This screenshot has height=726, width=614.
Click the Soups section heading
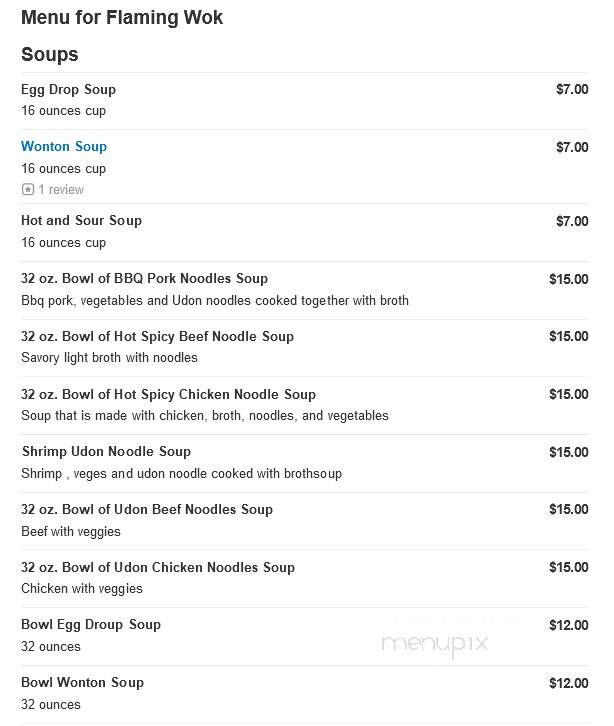pos(50,55)
